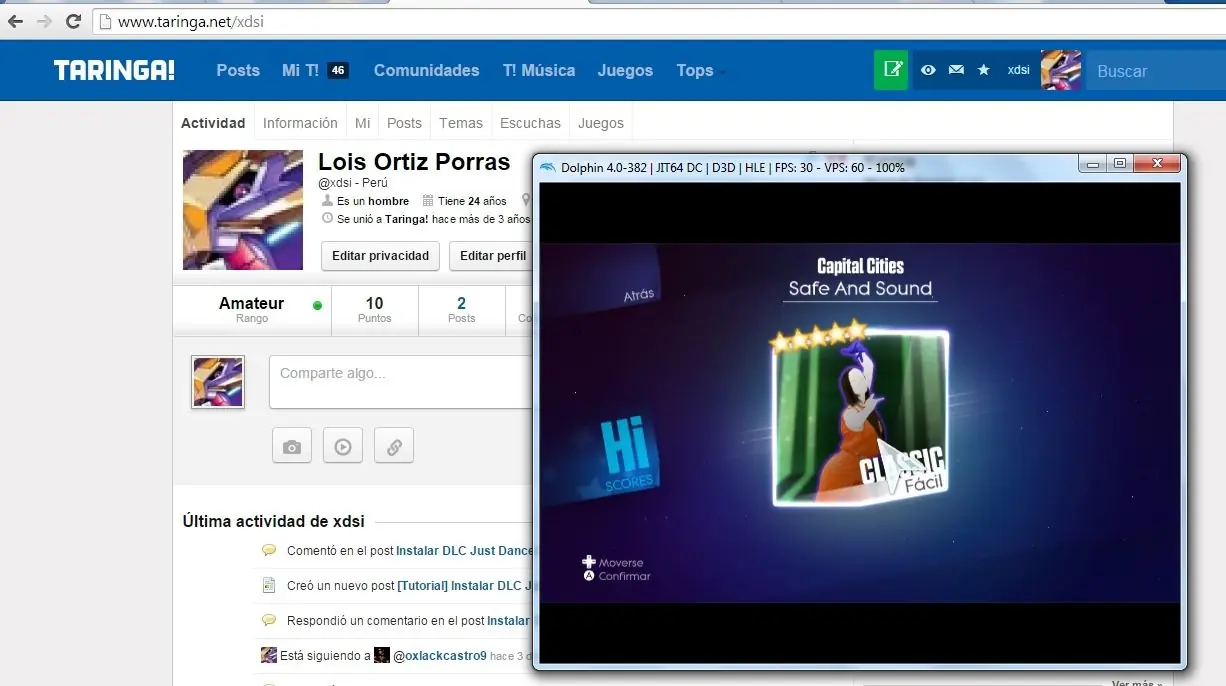Click the avatar beside the share box
This screenshot has width=1226, height=686.
pyautogui.click(x=218, y=382)
